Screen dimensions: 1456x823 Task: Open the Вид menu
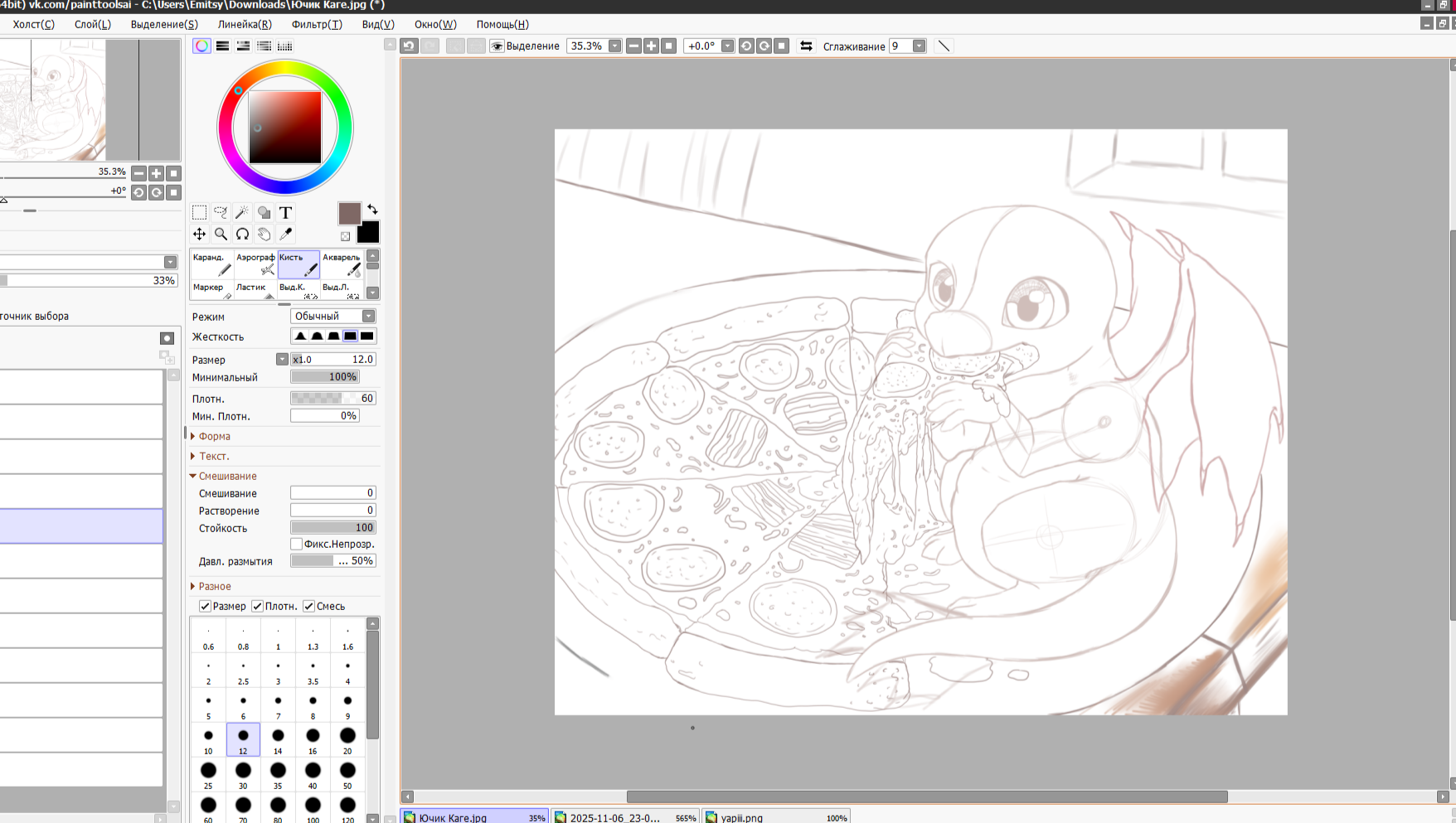point(378,24)
